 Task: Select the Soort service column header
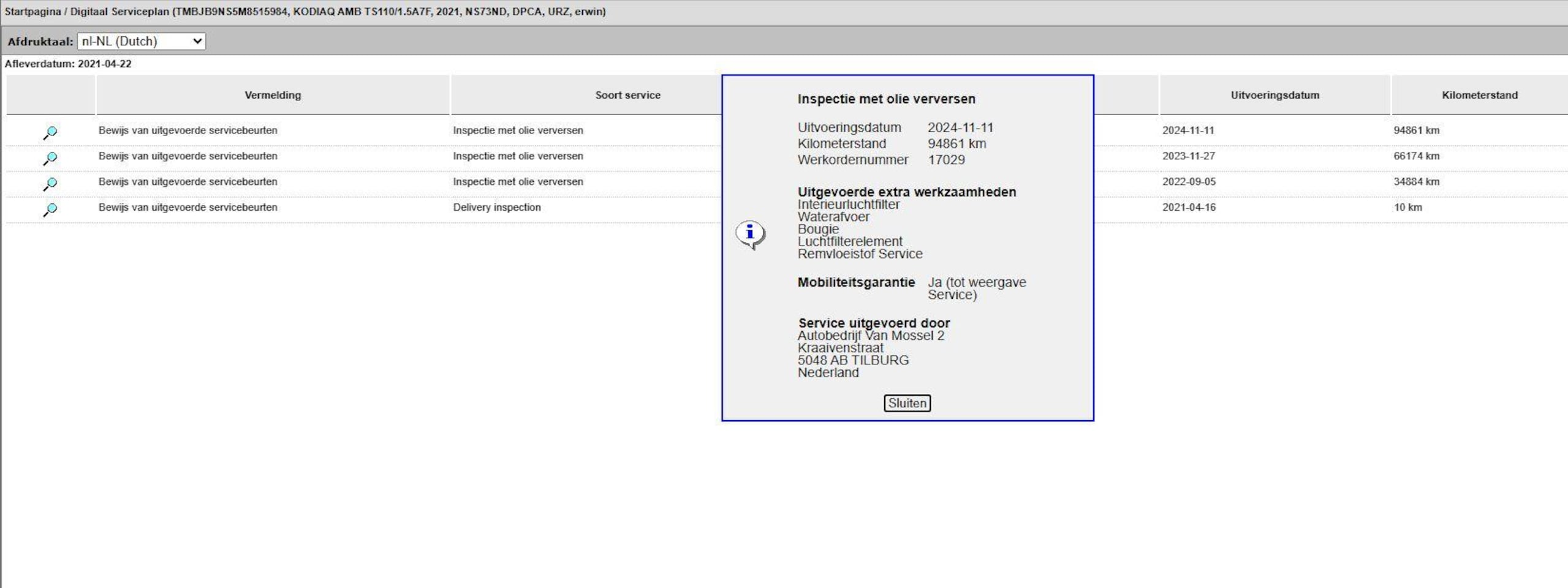click(x=627, y=95)
